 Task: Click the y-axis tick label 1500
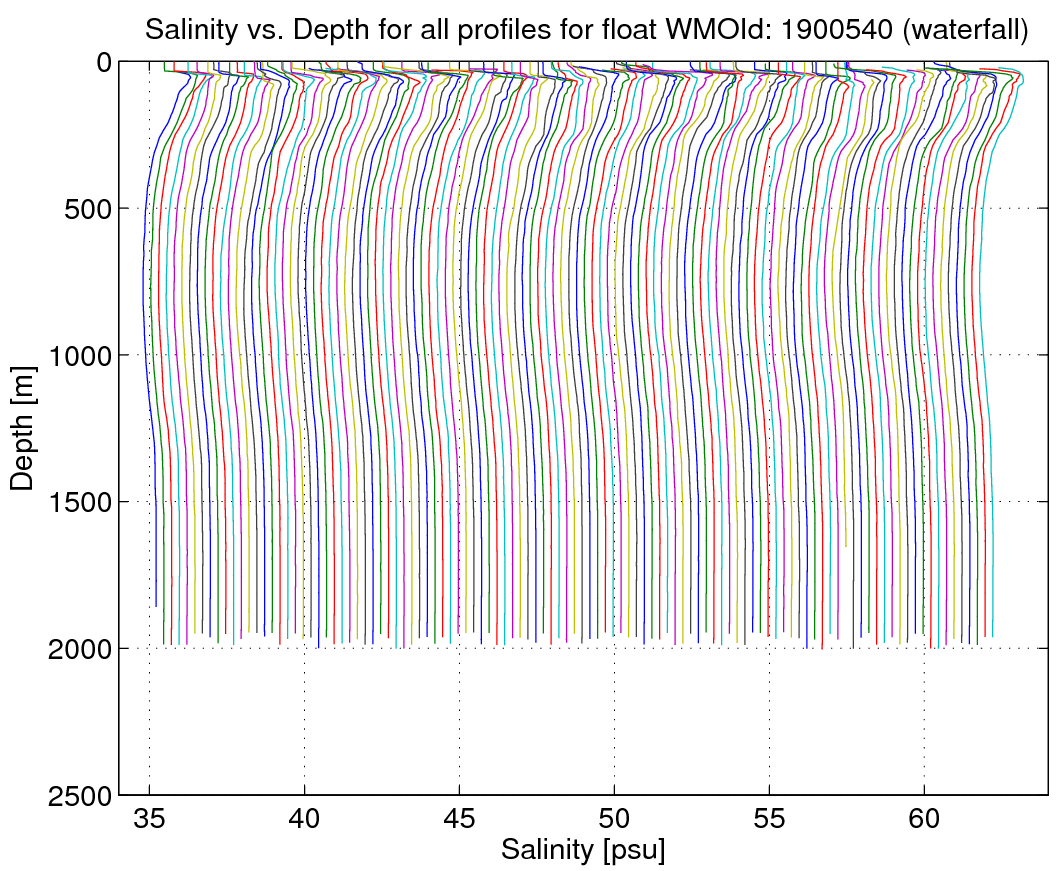(x=79, y=503)
